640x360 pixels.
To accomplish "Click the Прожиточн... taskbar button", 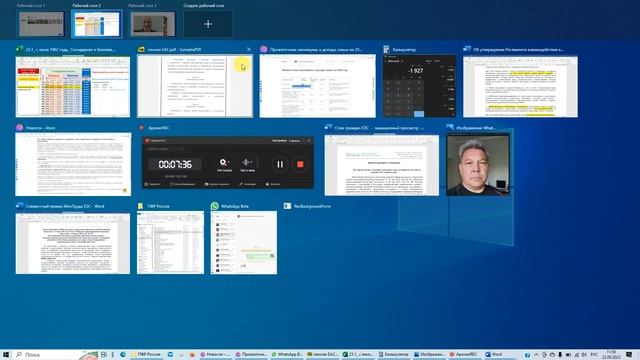I will click(251, 355).
